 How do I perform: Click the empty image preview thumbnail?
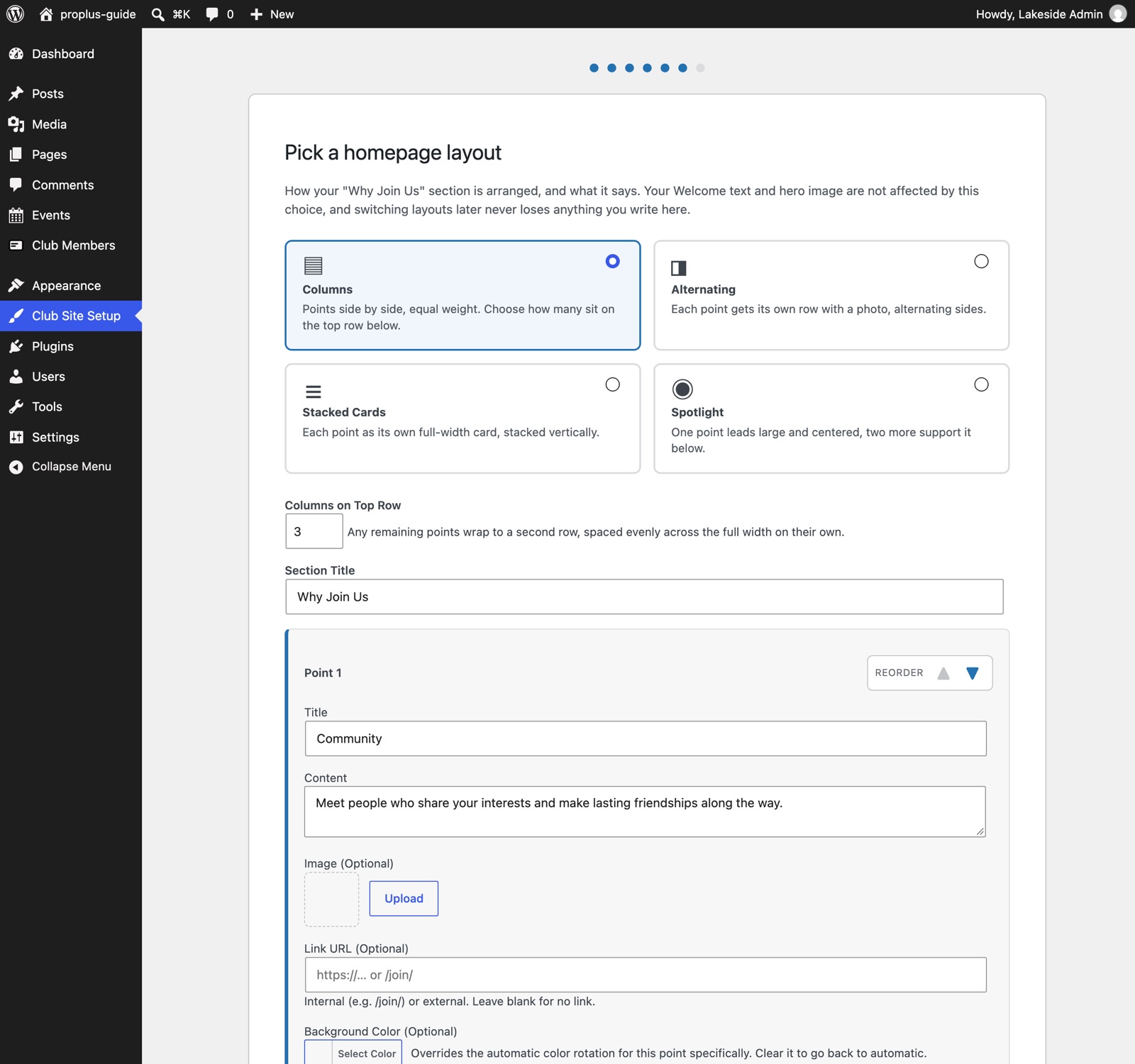coord(331,899)
